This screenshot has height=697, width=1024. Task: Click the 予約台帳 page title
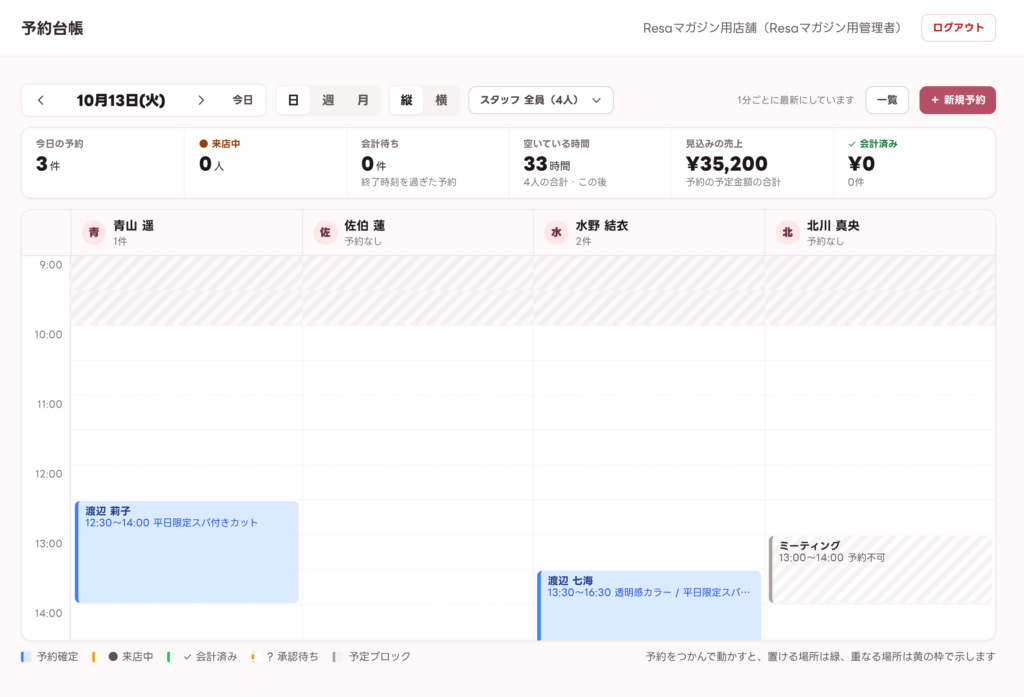click(52, 28)
